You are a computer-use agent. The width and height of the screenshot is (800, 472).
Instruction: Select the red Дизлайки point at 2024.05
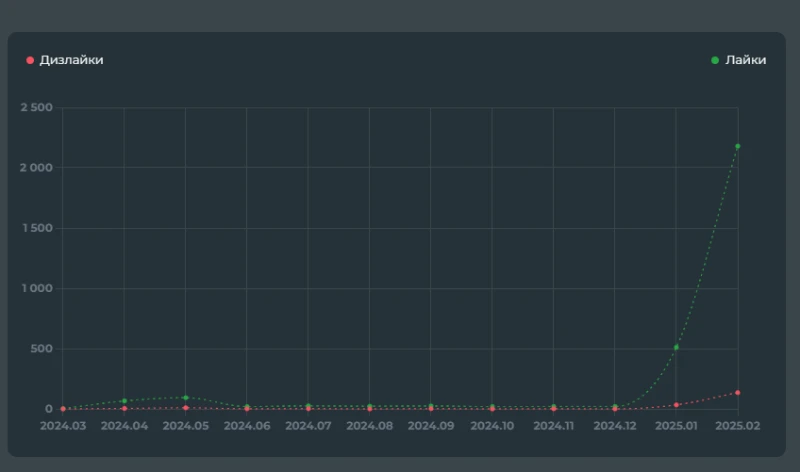tap(185, 408)
